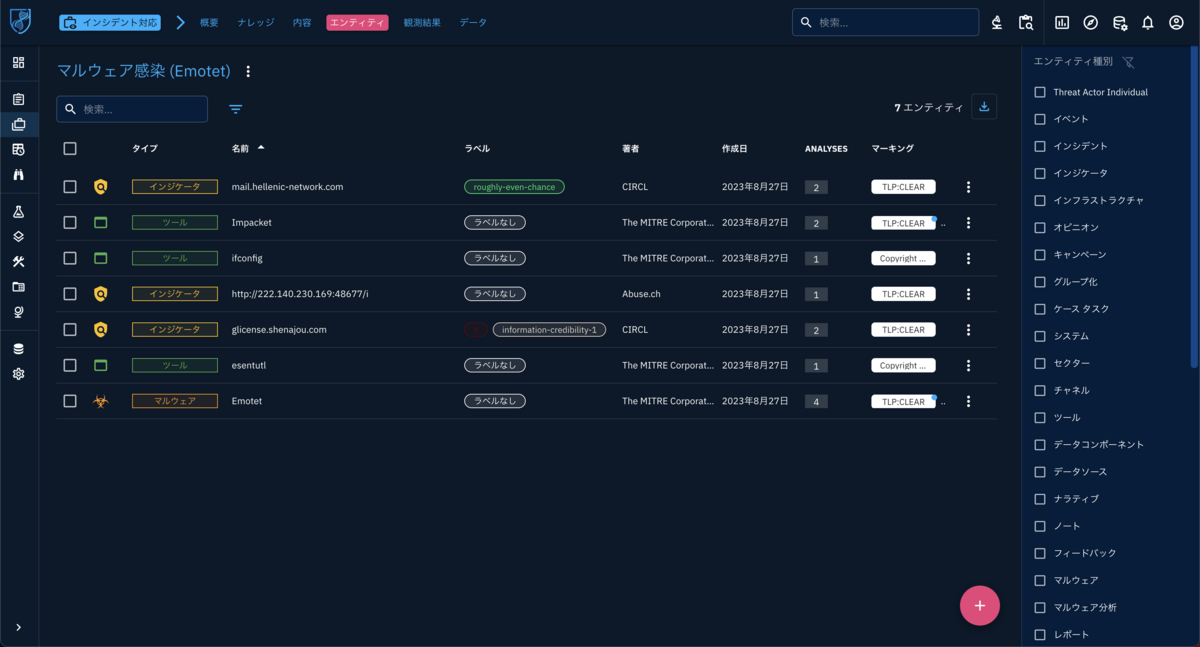Open investigations compass icon
The image size is (1200, 647).
coord(1091,22)
